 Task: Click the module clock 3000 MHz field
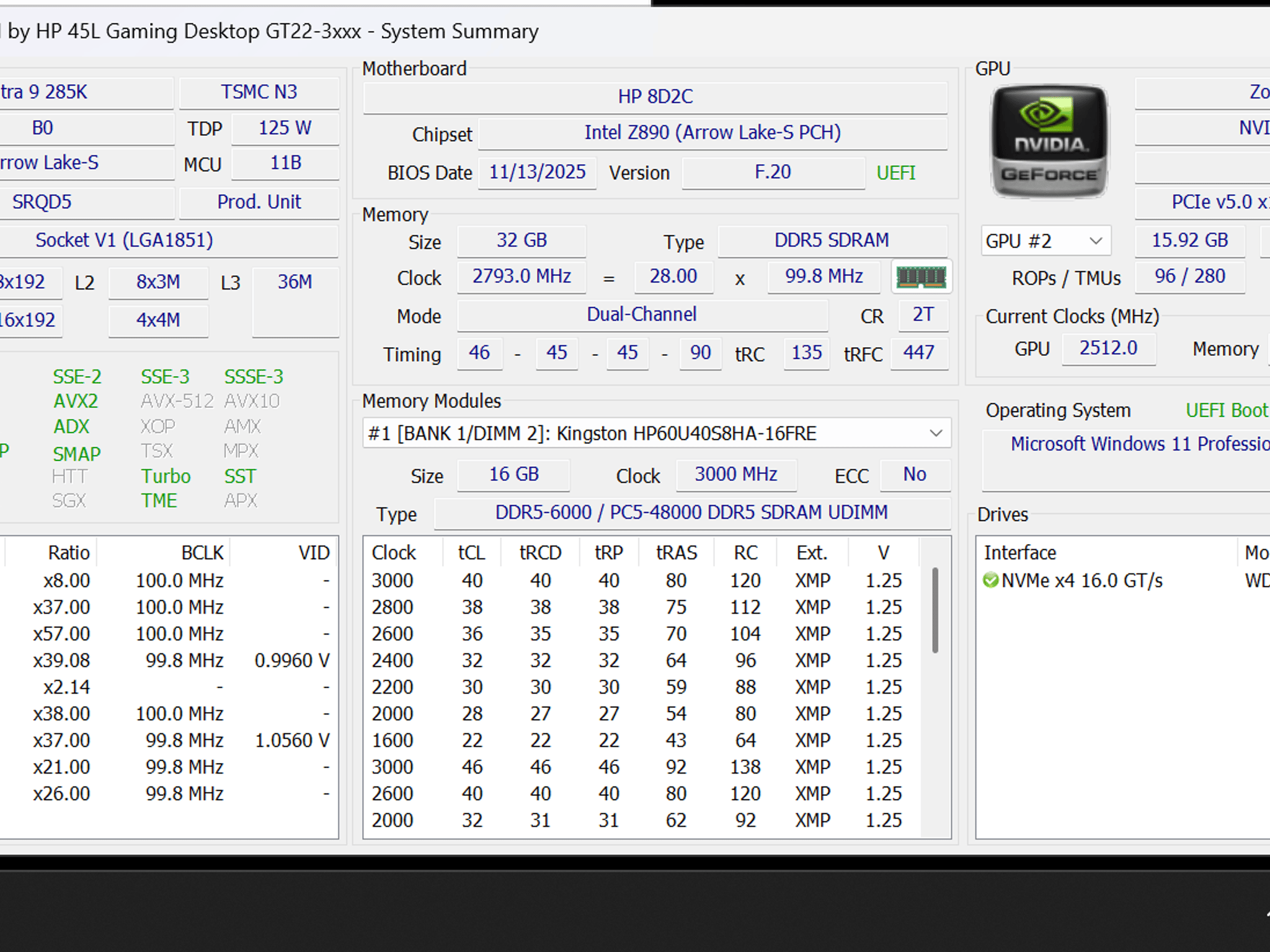coord(736,475)
